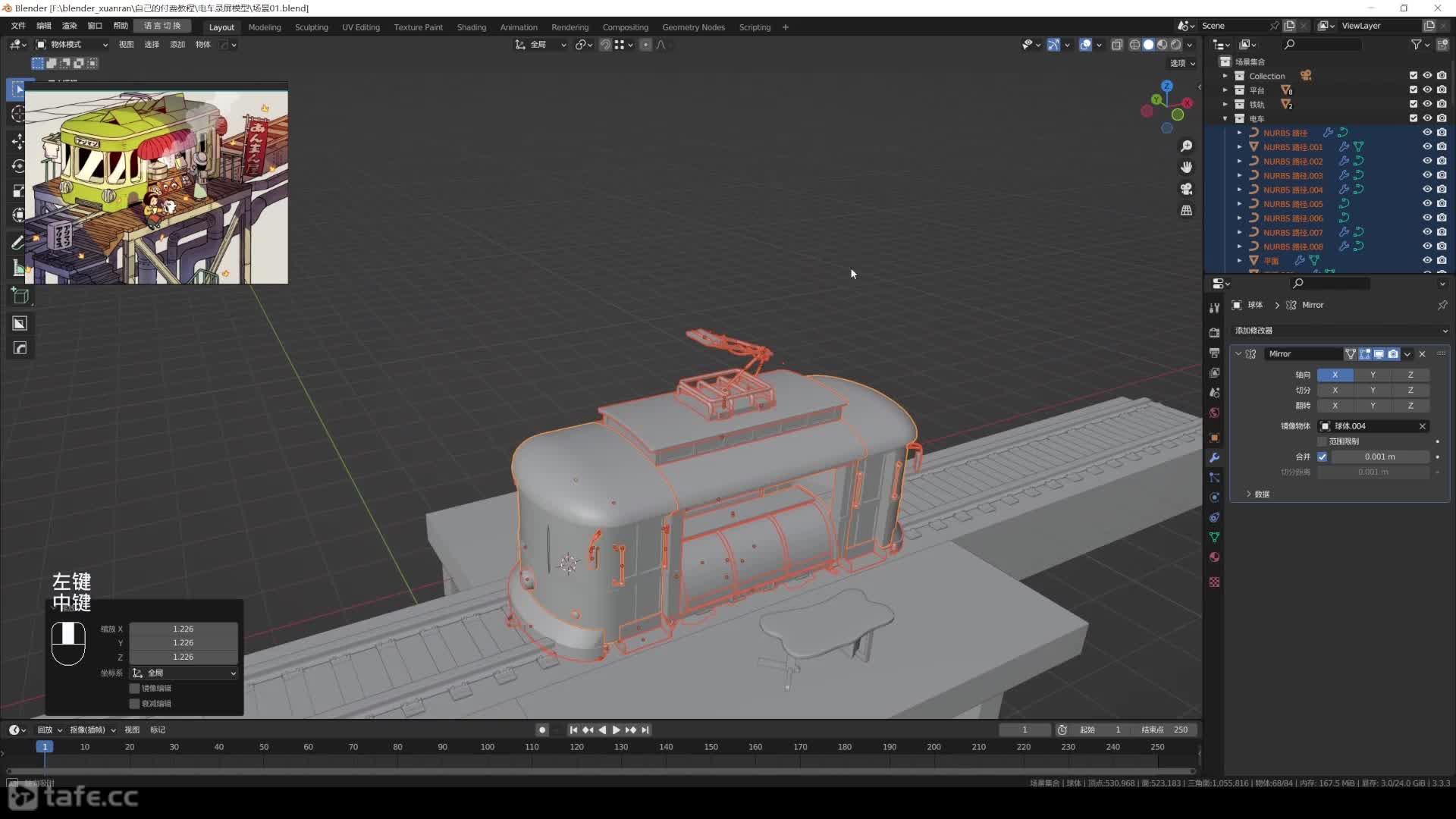The height and width of the screenshot is (819, 1456).
Task: Switch perspective/orthographic grid icon
Action: click(1187, 210)
